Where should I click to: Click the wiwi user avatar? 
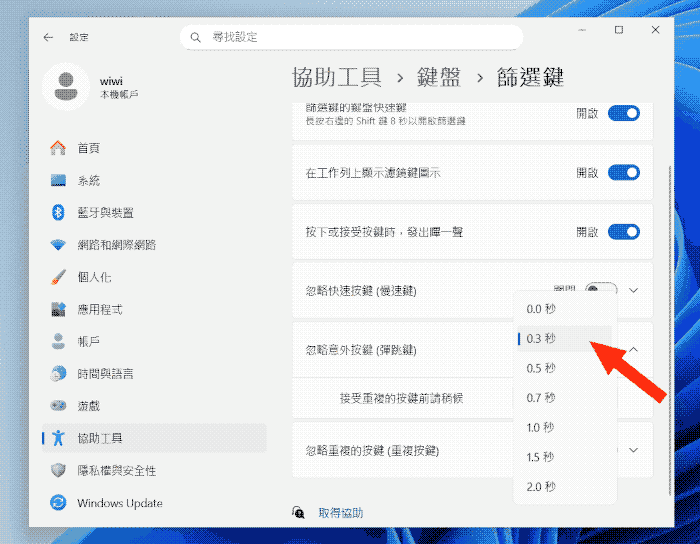pos(66,86)
